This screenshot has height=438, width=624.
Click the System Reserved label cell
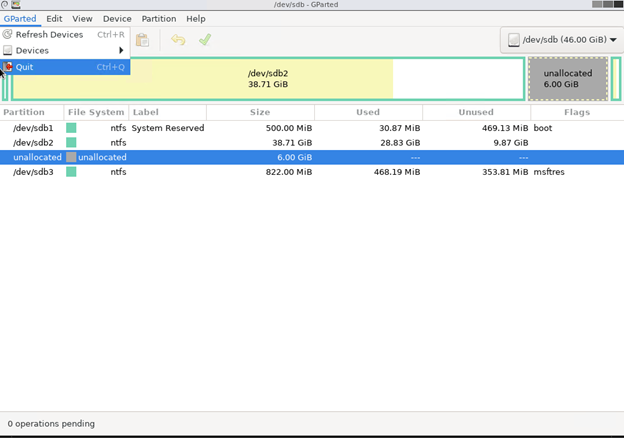point(168,128)
